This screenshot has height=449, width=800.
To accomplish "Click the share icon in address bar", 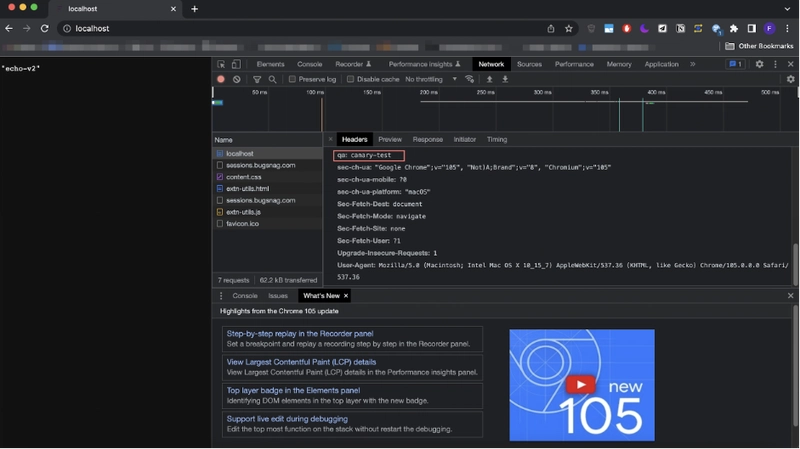I will (x=551, y=29).
